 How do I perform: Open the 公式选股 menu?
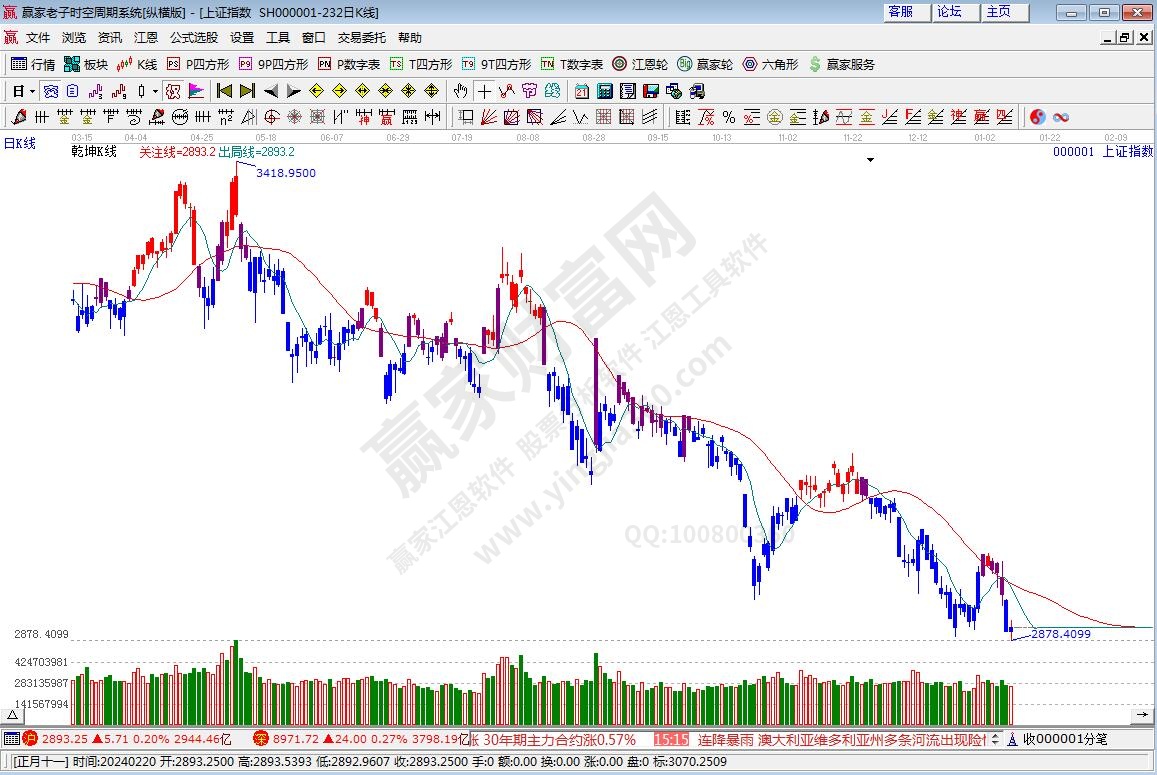tap(193, 38)
